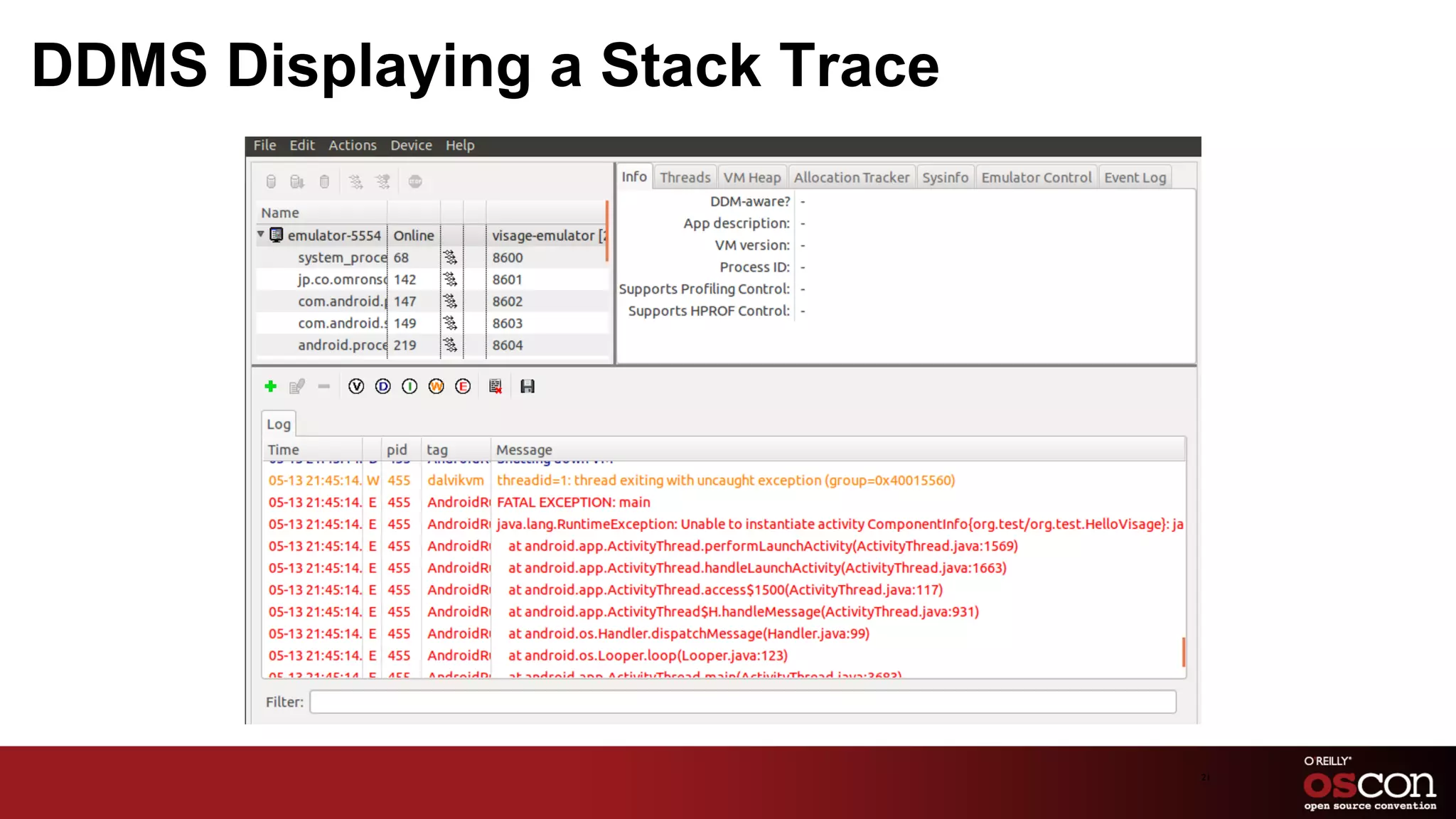Toggle the Debug (D) log level
Viewport: 1456px width, 819px height.
pos(383,386)
